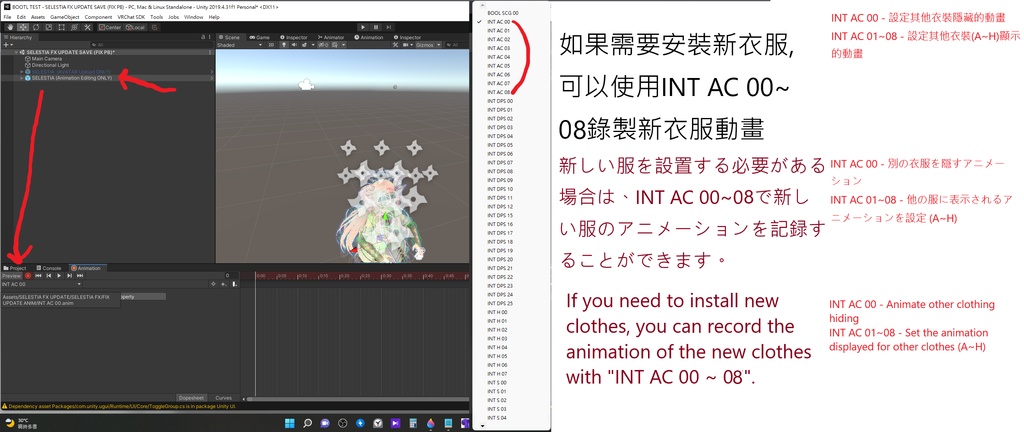
Task: Open the Assets menu
Action: point(38,16)
